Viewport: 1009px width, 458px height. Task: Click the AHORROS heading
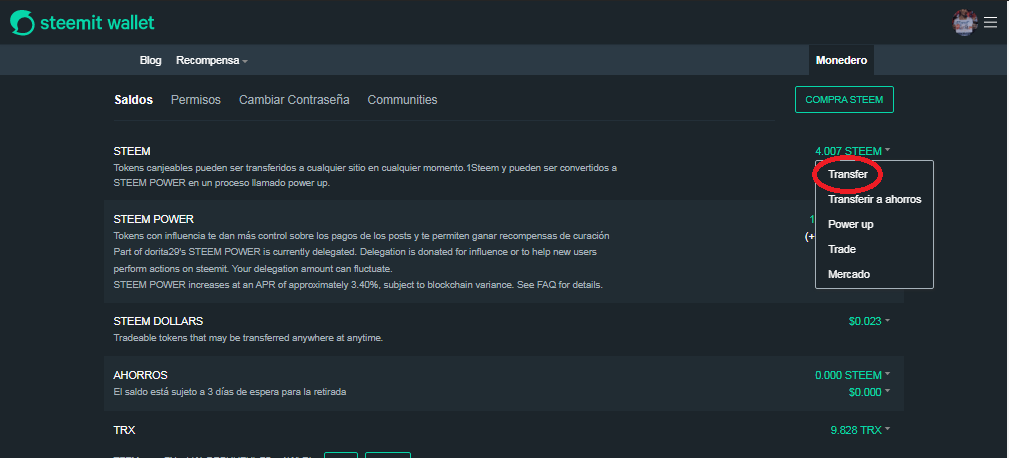coord(140,375)
